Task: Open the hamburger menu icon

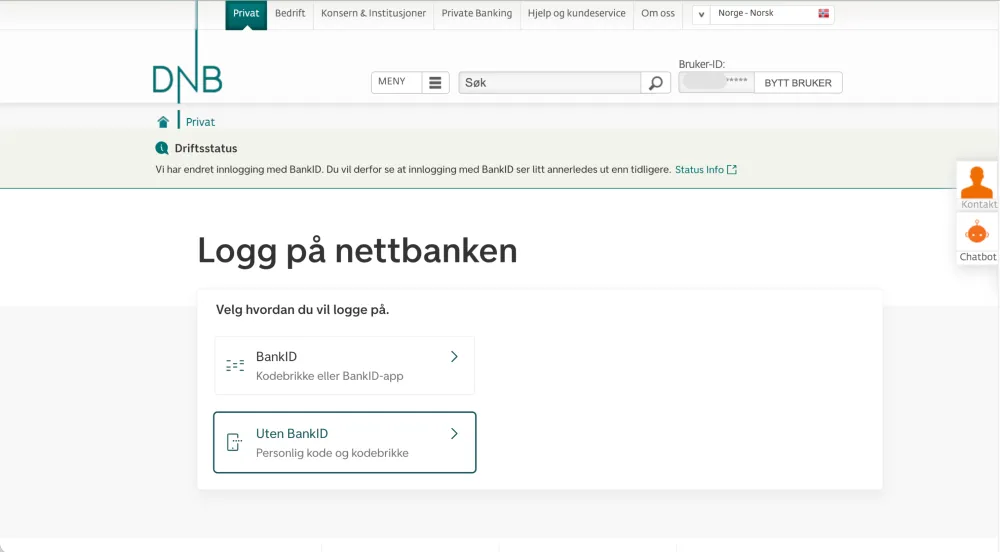Action: point(435,83)
